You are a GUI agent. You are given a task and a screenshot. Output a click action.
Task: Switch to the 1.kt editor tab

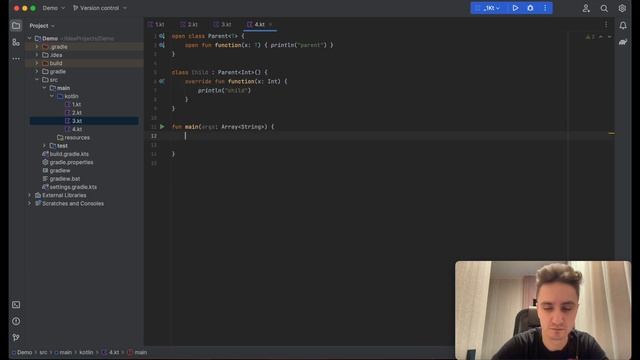156,24
